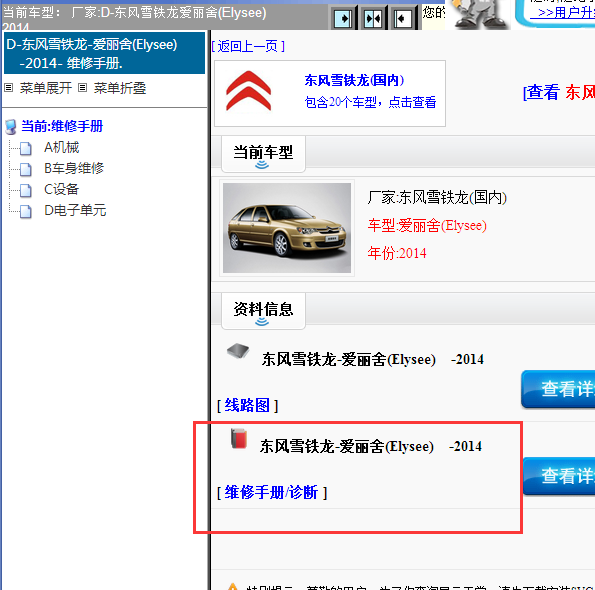
Task: Click the orange warning icon at bottom
Action: pos(232,587)
